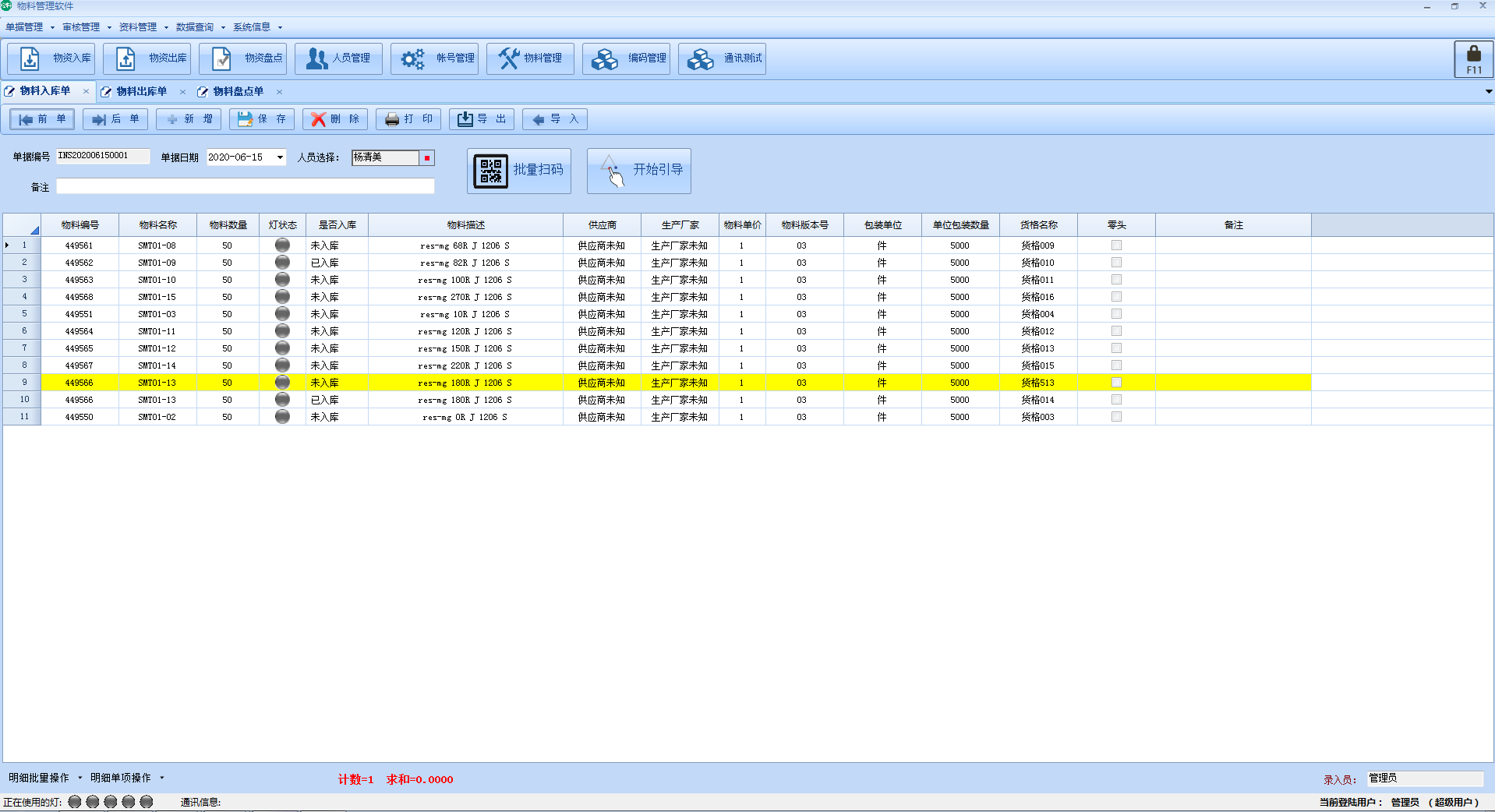This screenshot has width=1495, height=812.
Task: Toggle the 零头 checkbox in row 11
Action: click(x=1116, y=417)
